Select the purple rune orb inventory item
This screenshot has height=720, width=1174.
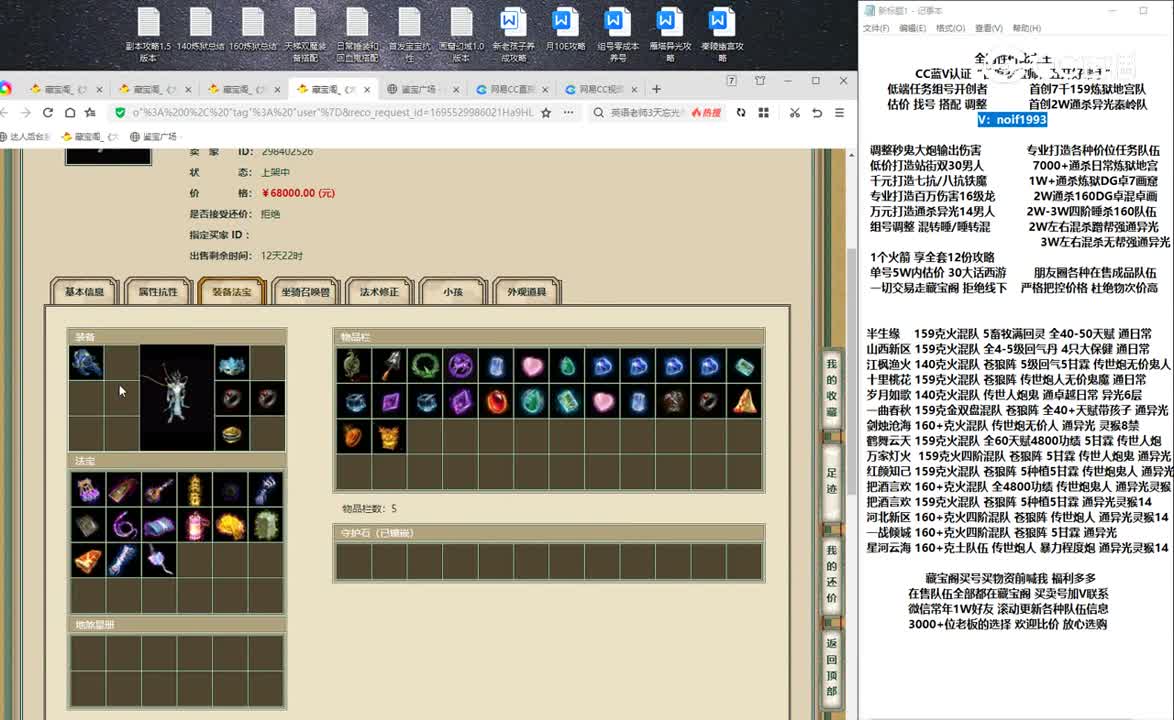tap(460, 365)
